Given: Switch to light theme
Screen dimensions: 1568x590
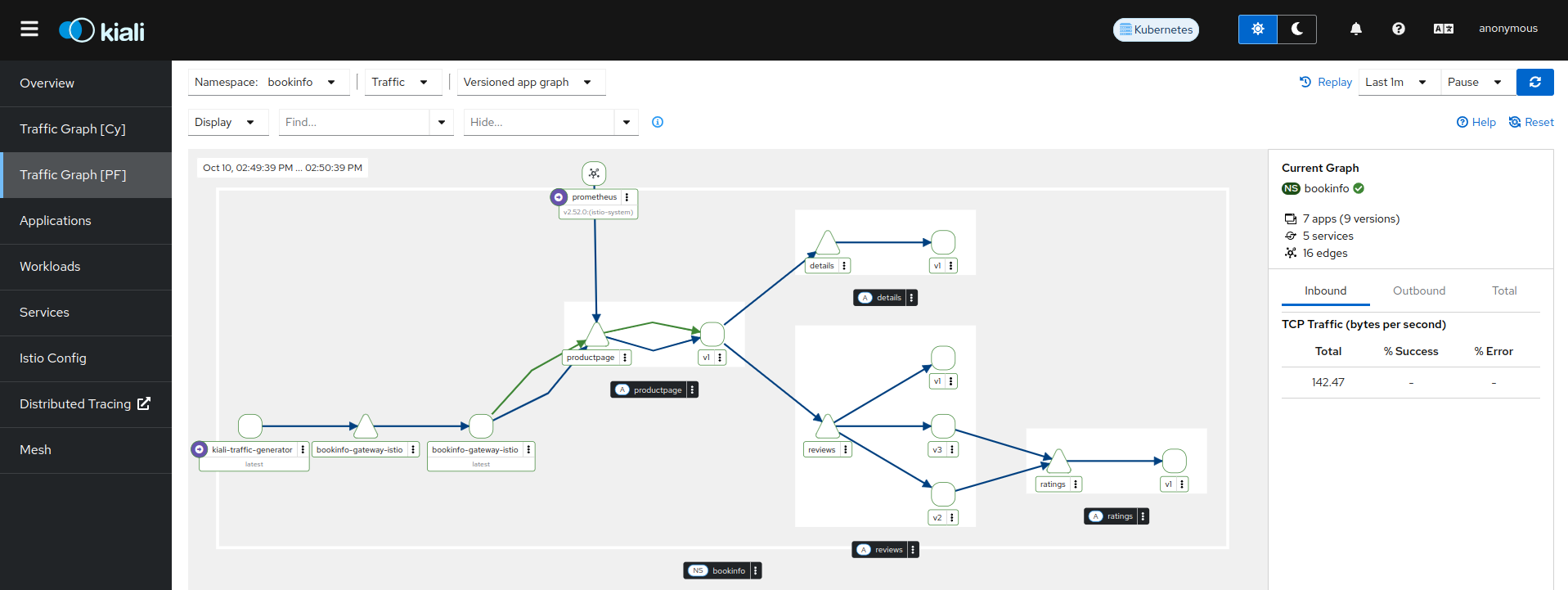Looking at the screenshot, I should pos(1257,29).
